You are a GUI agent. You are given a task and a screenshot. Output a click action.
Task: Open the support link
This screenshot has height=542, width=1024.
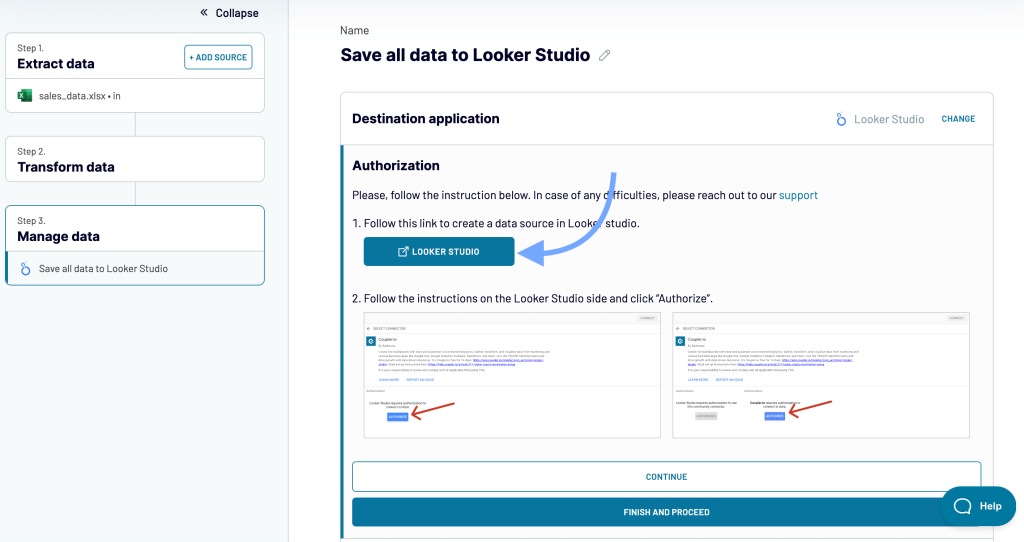click(798, 195)
